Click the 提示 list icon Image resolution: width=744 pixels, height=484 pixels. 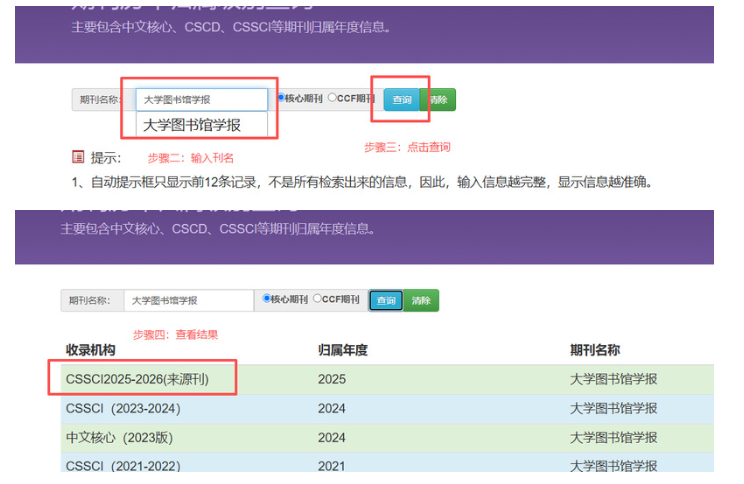pos(78,157)
